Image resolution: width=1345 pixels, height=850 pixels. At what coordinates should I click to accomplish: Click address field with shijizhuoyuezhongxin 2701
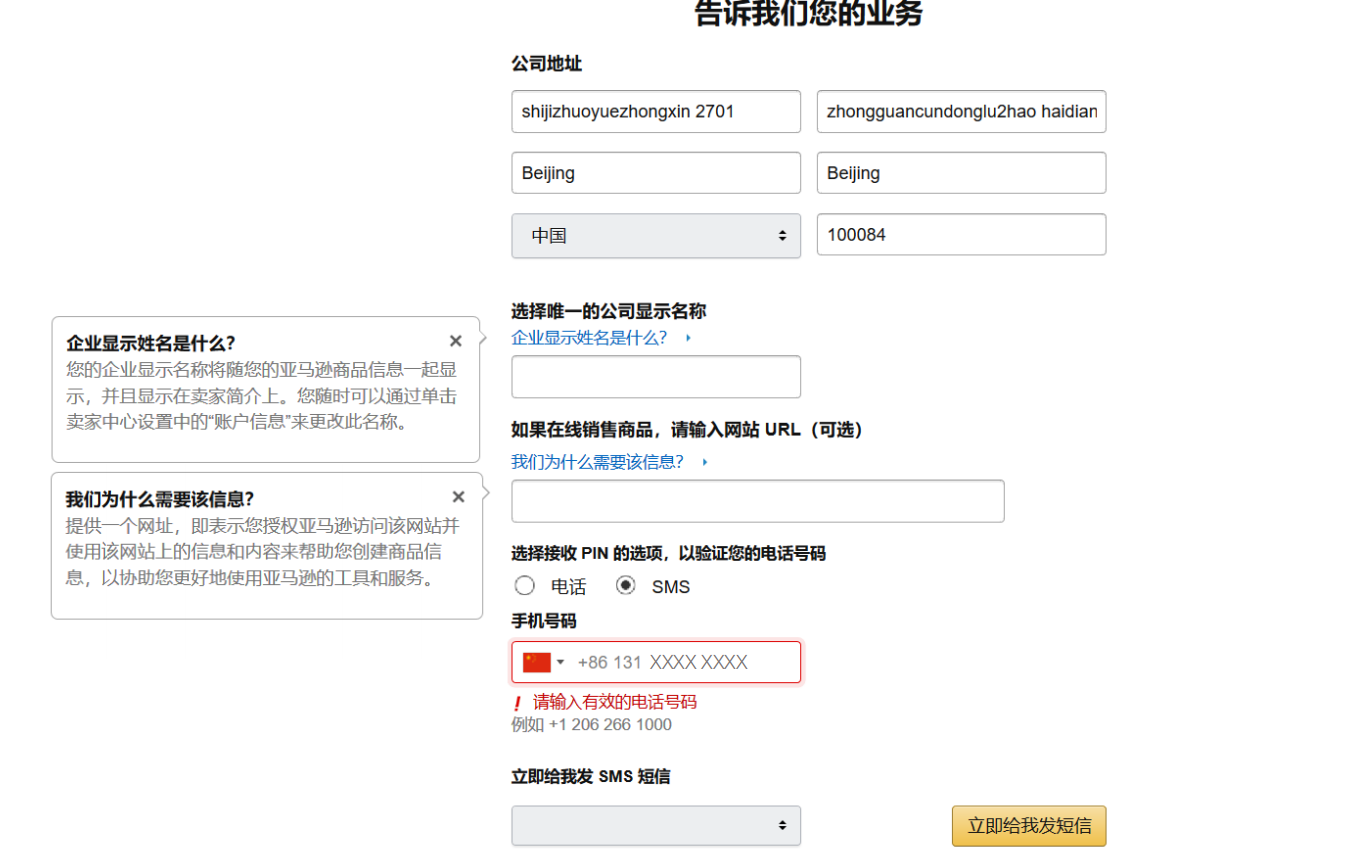[656, 111]
